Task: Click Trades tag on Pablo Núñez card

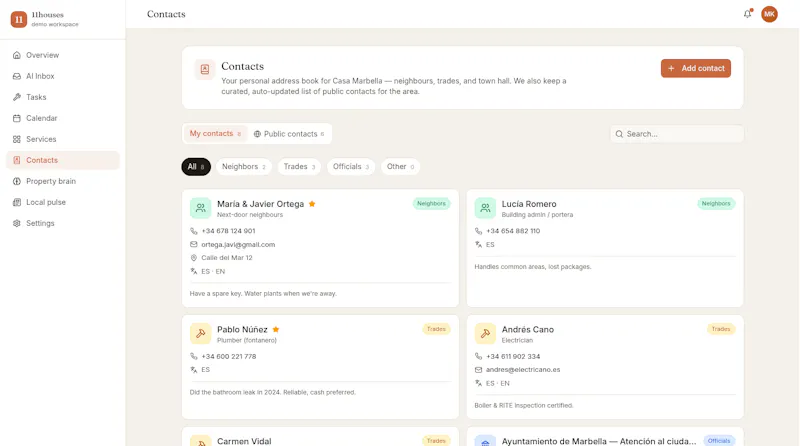Action: [x=436, y=329]
